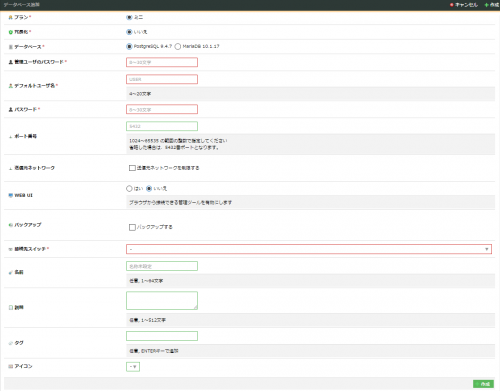Click the icon beside 送信元ネットワーク label
The image size is (500, 391).
10,168
